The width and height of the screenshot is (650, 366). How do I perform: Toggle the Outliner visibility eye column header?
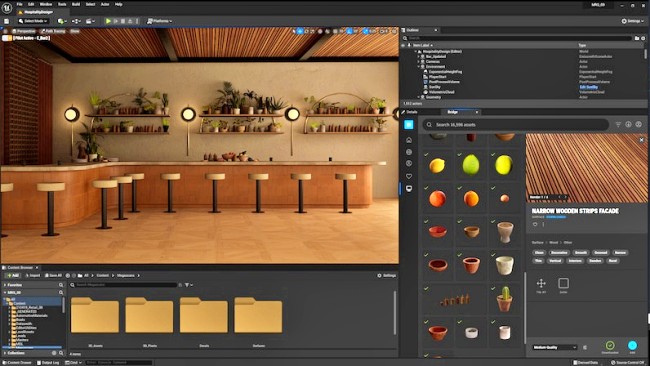pyautogui.click(x=403, y=45)
